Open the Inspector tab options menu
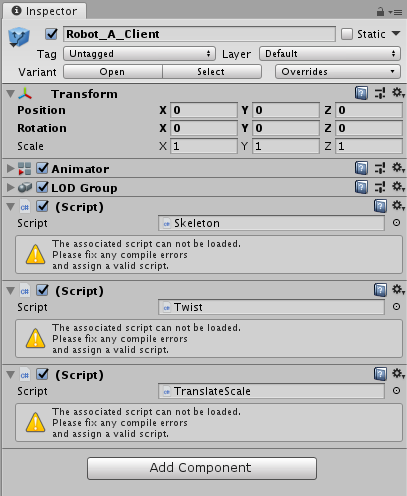The image size is (407, 496). [395, 12]
